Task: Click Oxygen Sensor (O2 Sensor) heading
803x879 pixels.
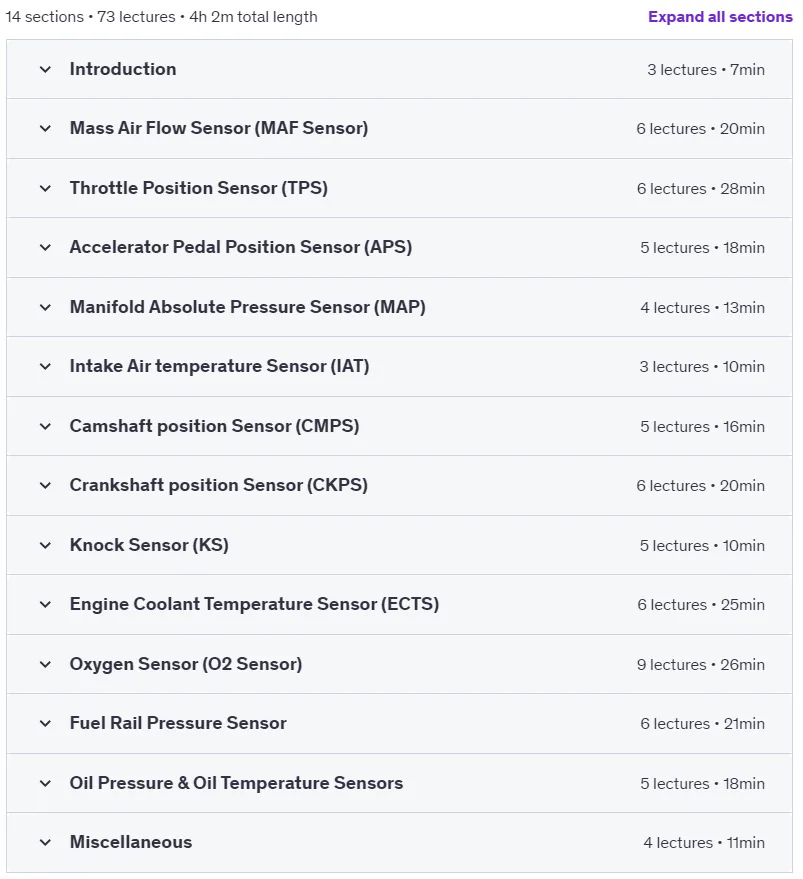Action: point(186,664)
